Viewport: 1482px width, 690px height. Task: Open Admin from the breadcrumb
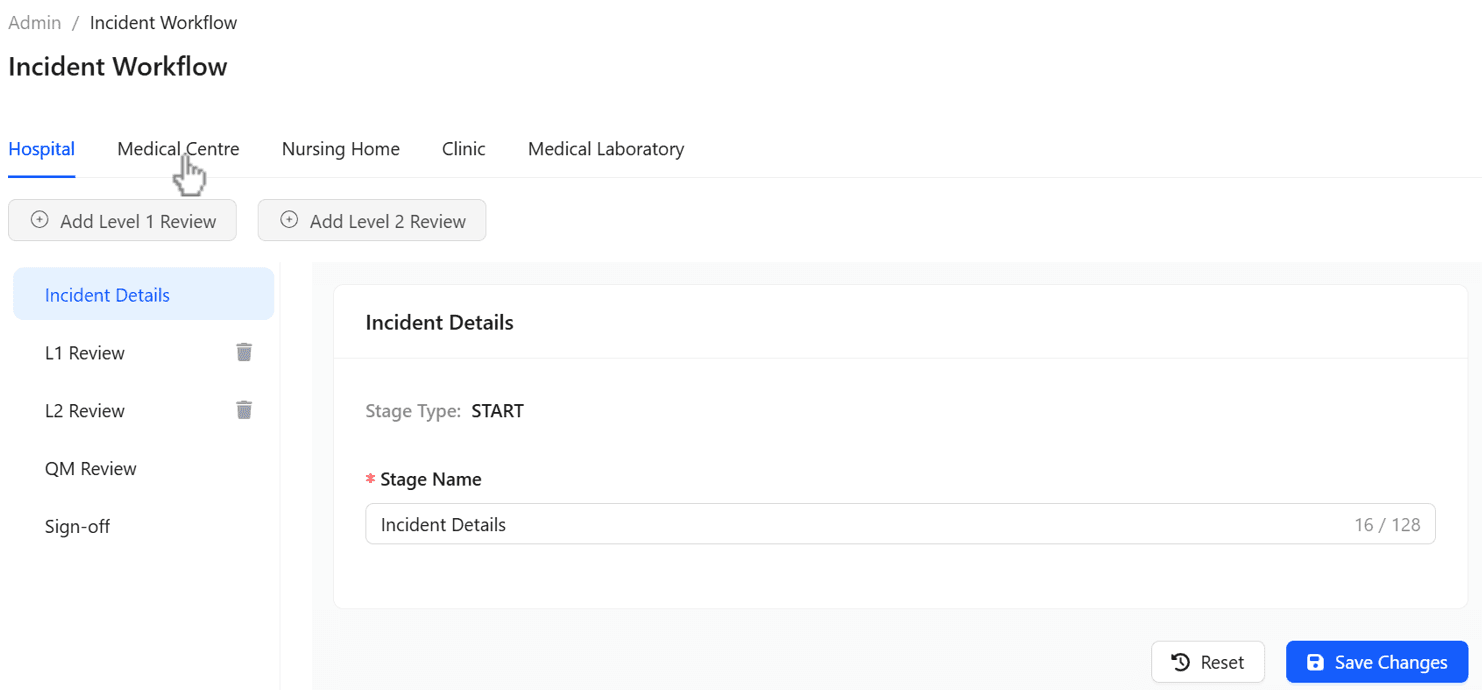(x=34, y=22)
